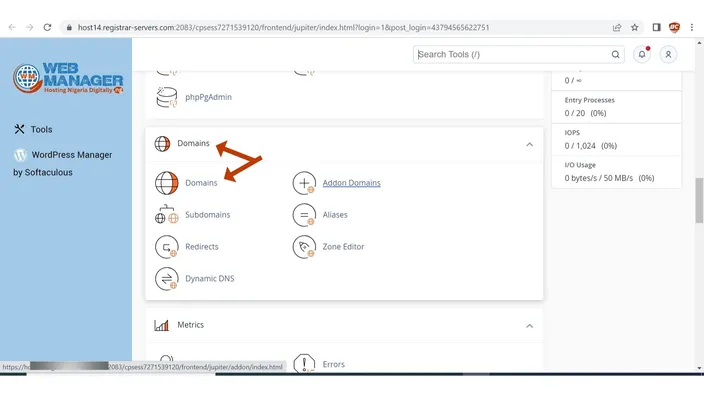Click the IOPS statistic label
This screenshot has height=396, width=704.
pos(572,132)
